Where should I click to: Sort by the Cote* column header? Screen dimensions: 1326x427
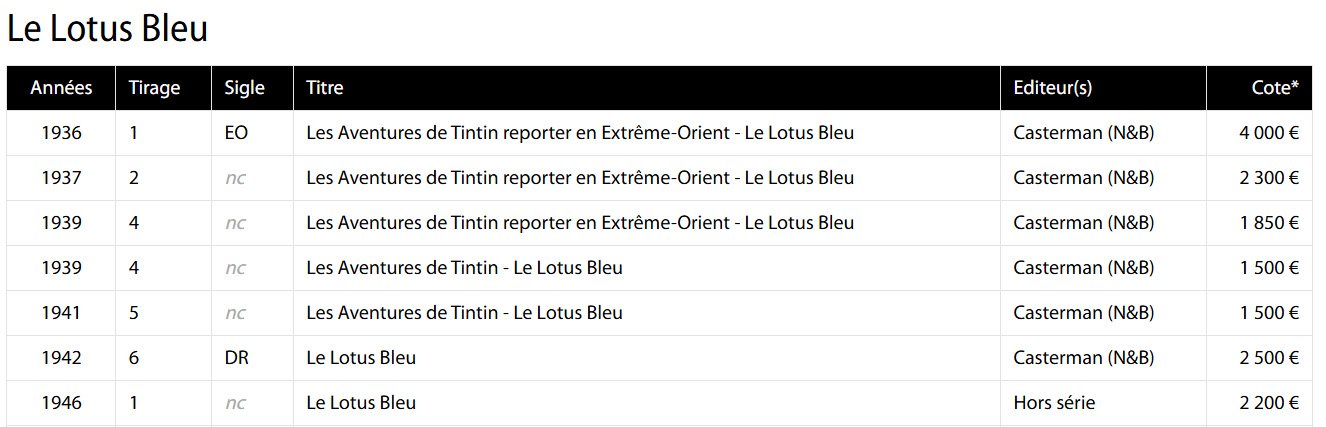pyautogui.click(x=1275, y=88)
